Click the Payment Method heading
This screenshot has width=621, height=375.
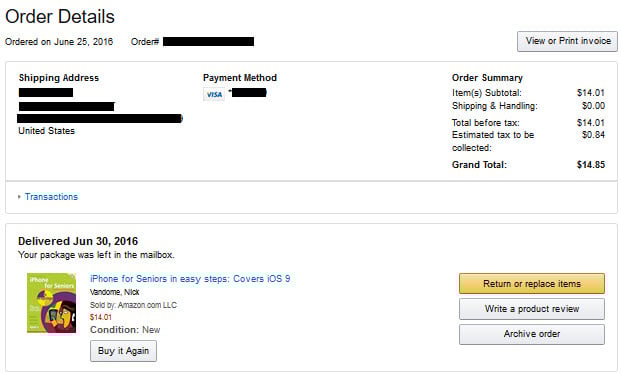pyautogui.click(x=240, y=78)
